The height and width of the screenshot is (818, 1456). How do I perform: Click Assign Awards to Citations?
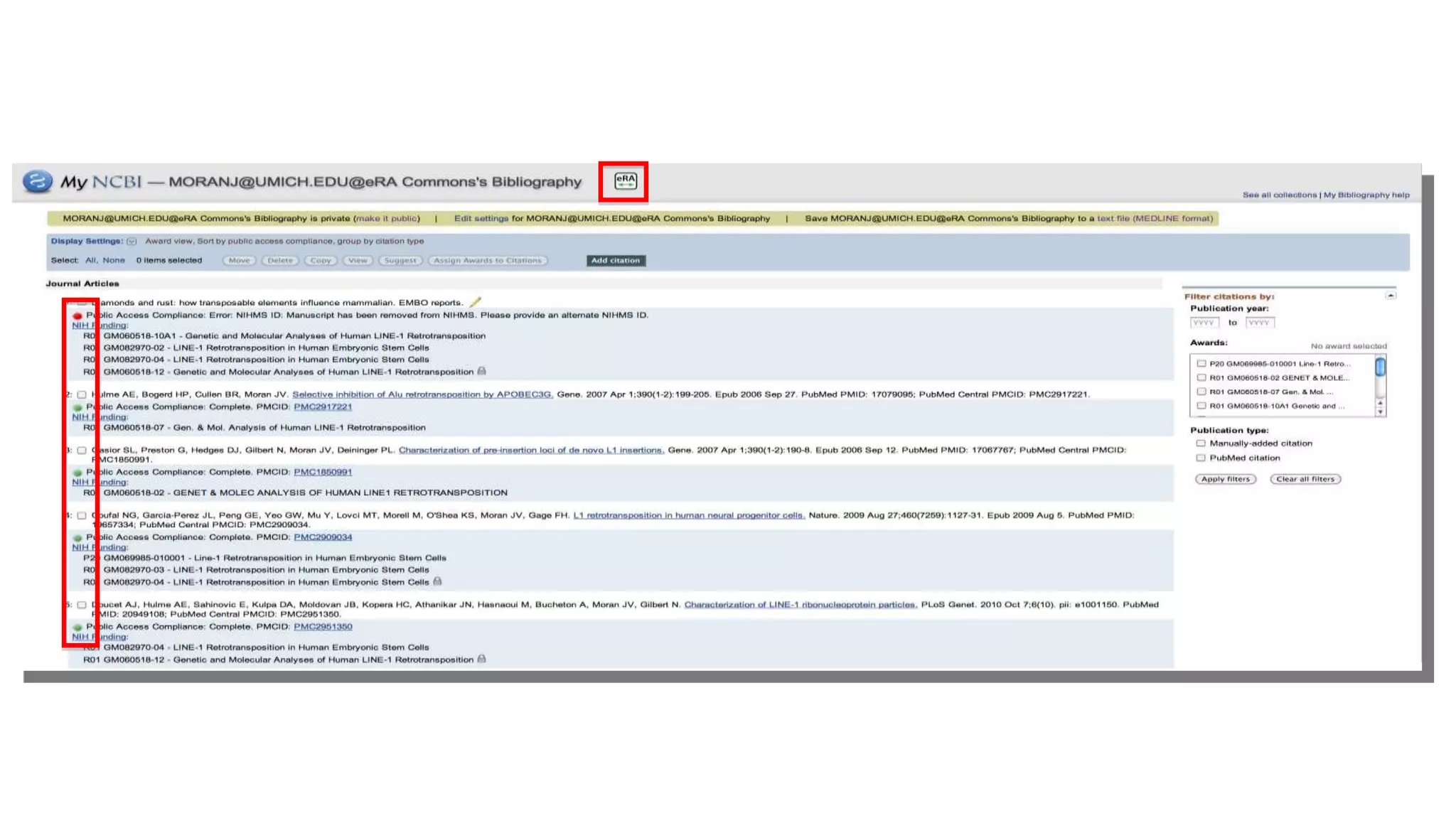pos(488,261)
